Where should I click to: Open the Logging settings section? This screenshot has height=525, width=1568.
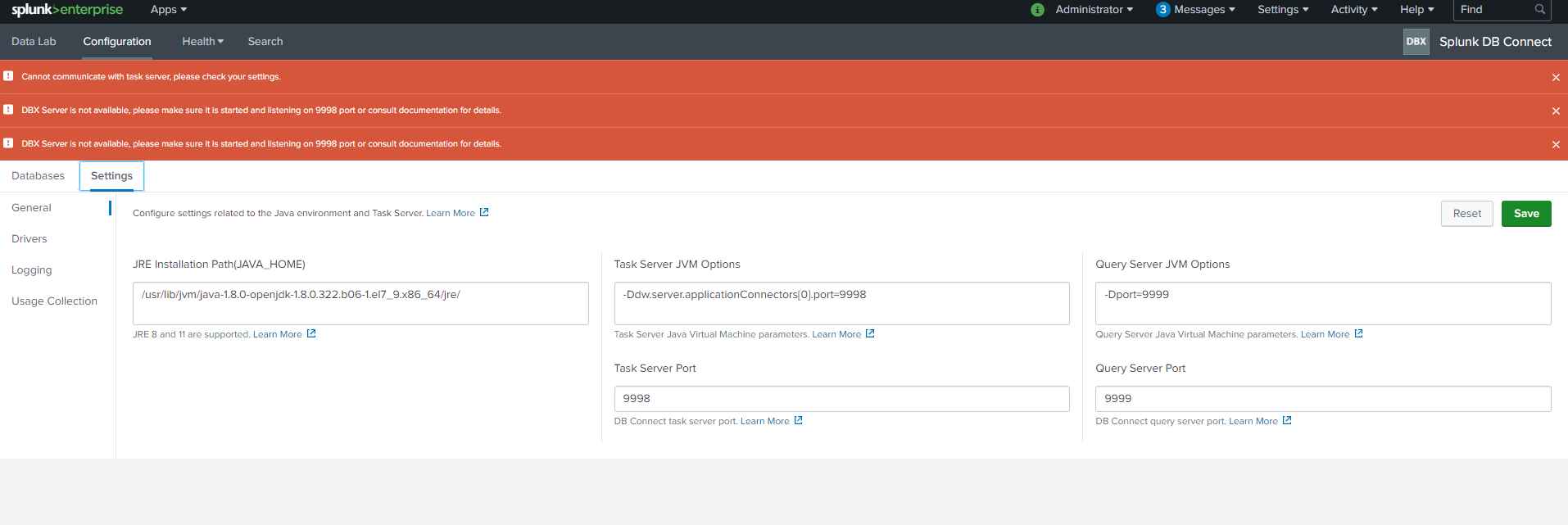[x=32, y=270]
